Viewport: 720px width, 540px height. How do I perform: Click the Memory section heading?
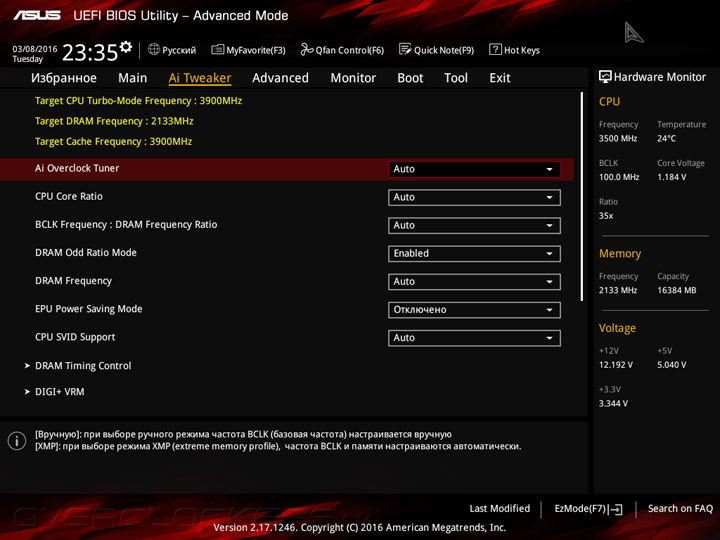(x=620, y=253)
